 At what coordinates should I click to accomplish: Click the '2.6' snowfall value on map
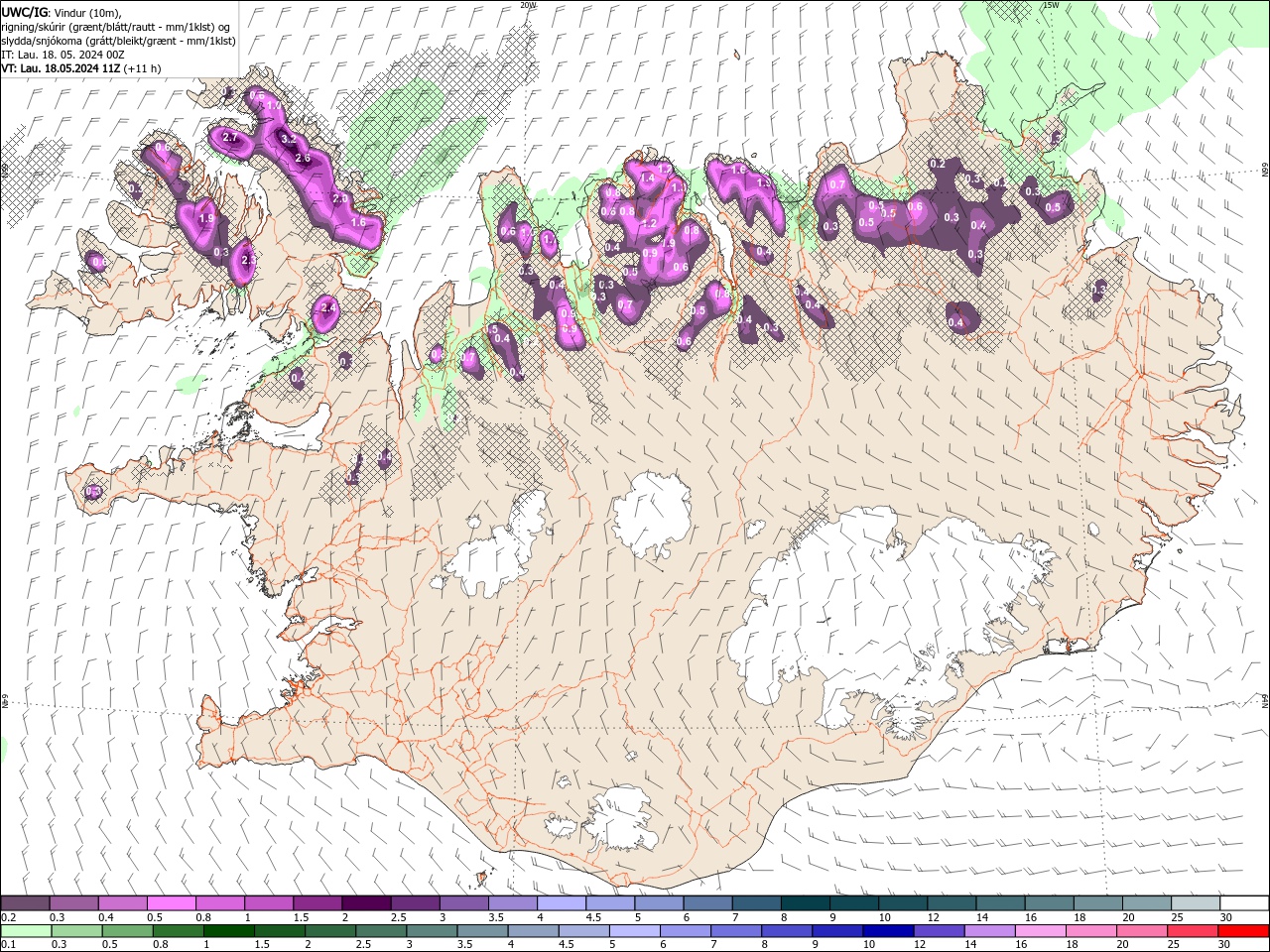click(x=304, y=158)
